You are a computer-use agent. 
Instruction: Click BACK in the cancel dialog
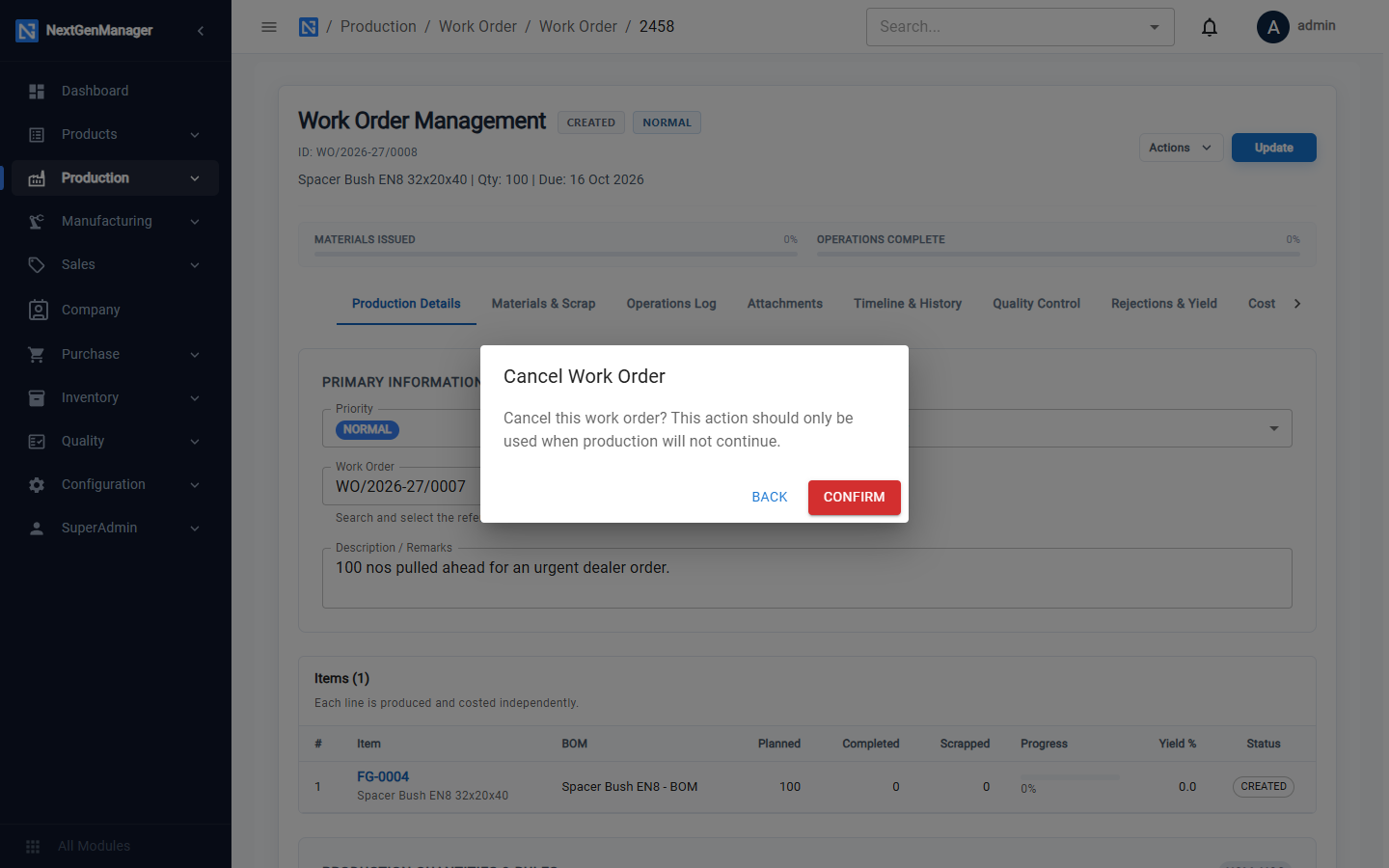770,498
